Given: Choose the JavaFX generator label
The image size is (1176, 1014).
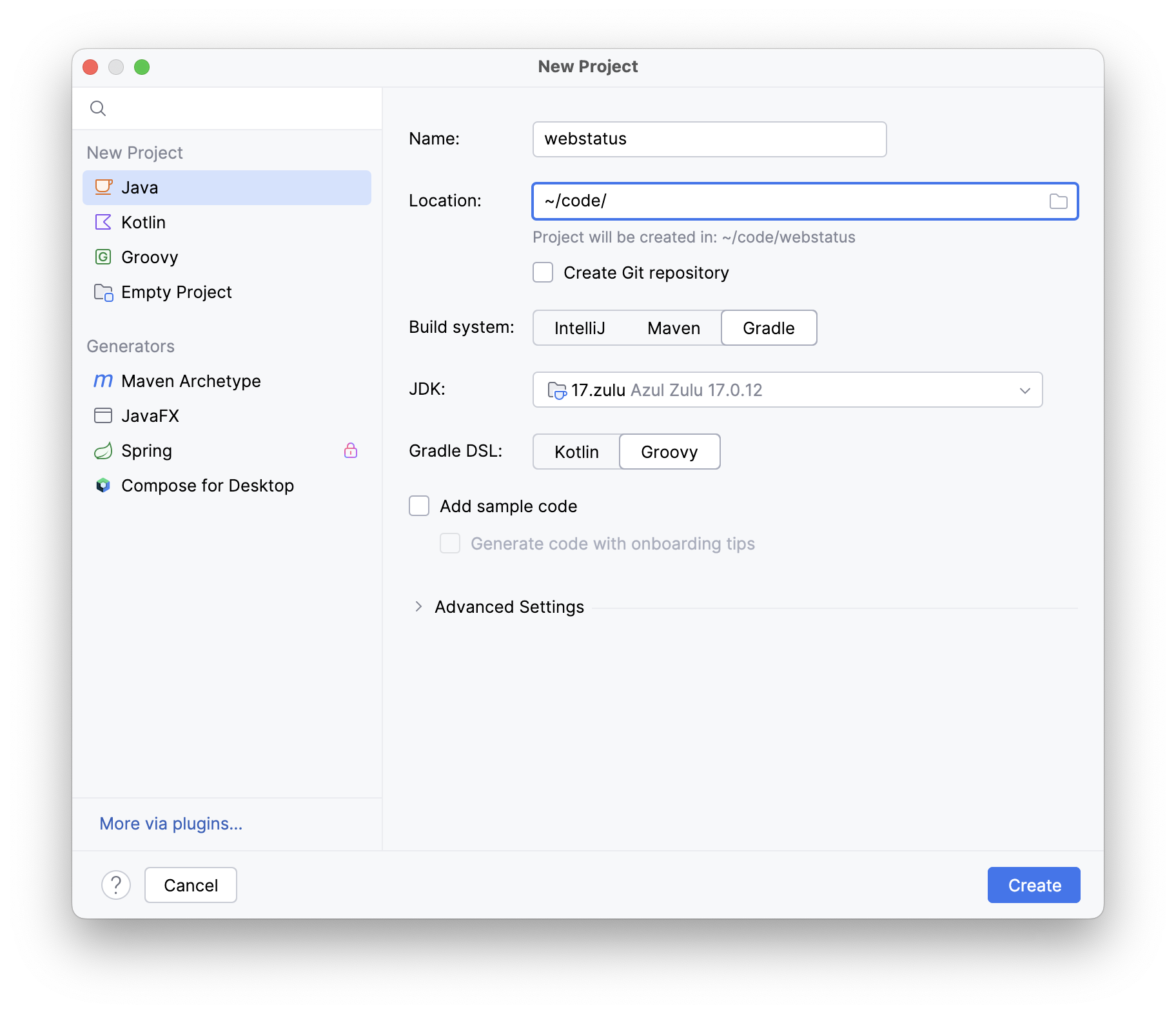Looking at the screenshot, I should coord(150,416).
